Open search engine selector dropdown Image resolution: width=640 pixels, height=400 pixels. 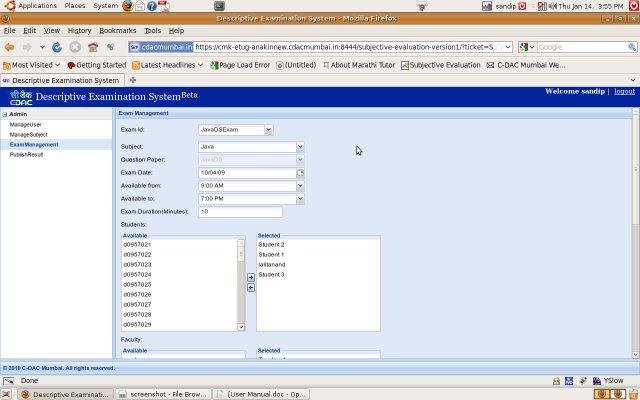coord(527,47)
